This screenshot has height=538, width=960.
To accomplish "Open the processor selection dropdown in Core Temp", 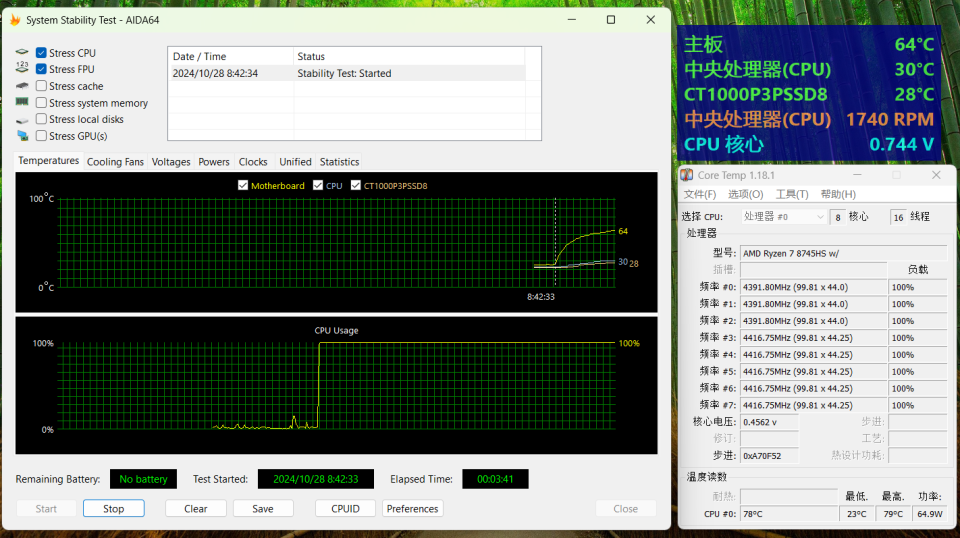I will point(784,217).
